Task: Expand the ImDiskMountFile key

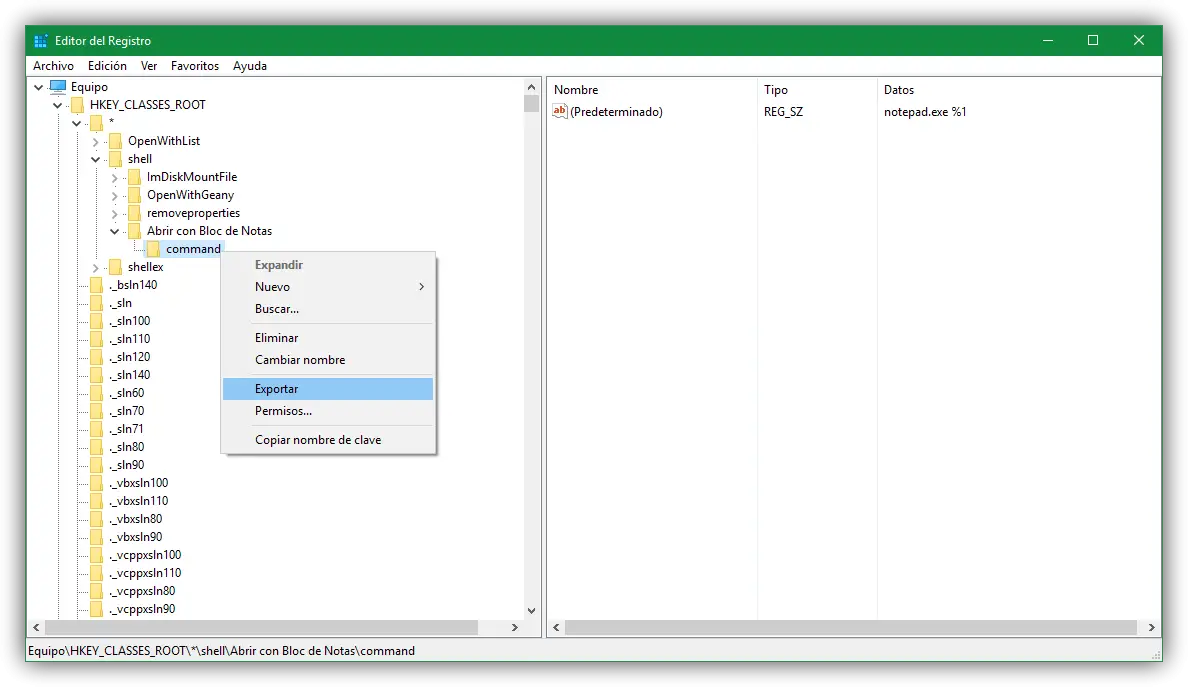Action: [x=114, y=178]
